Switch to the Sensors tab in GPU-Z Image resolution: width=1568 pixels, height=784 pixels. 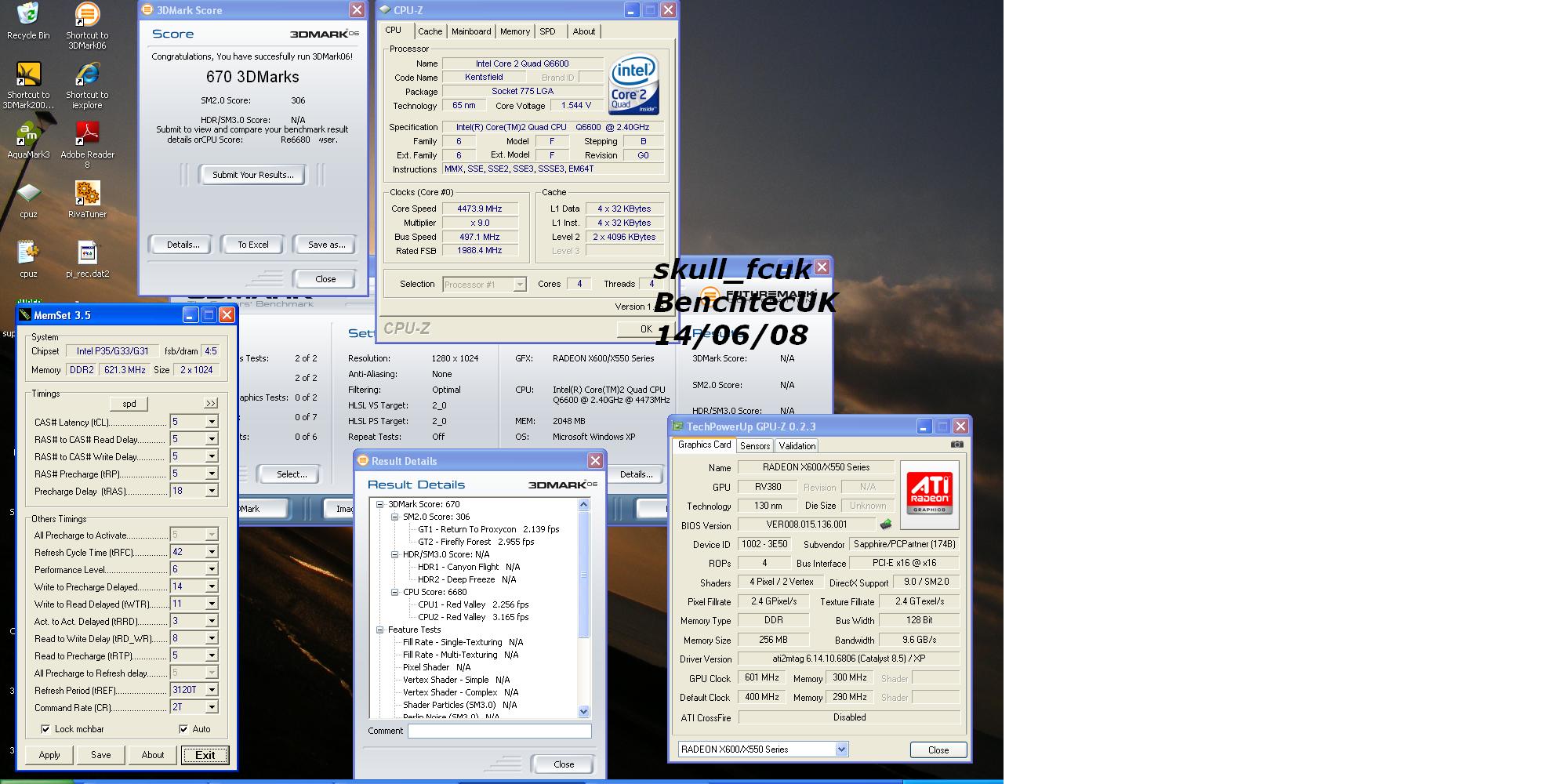coord(755,446)
